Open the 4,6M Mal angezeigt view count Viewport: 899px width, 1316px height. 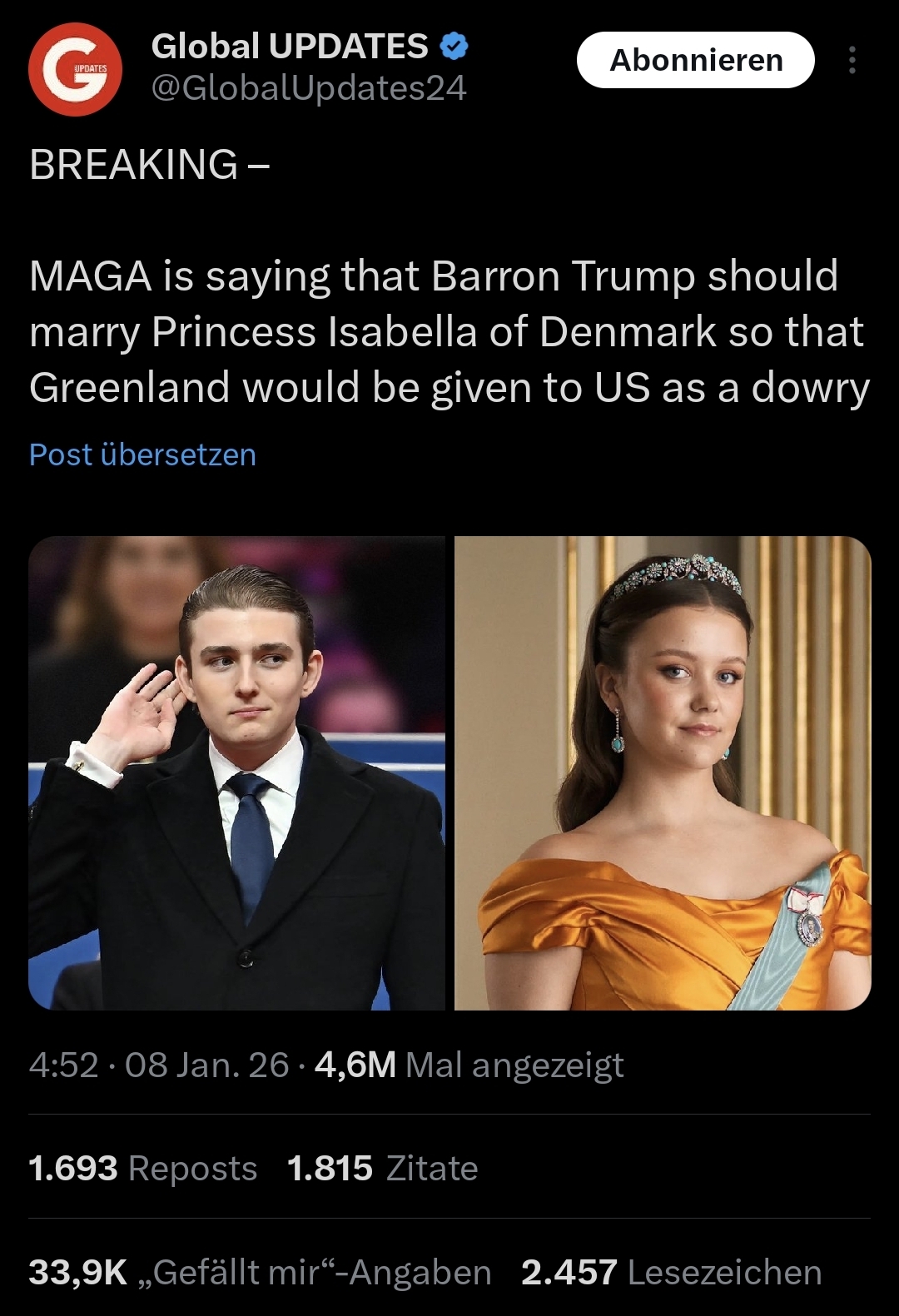click(x=469, y=1065)
